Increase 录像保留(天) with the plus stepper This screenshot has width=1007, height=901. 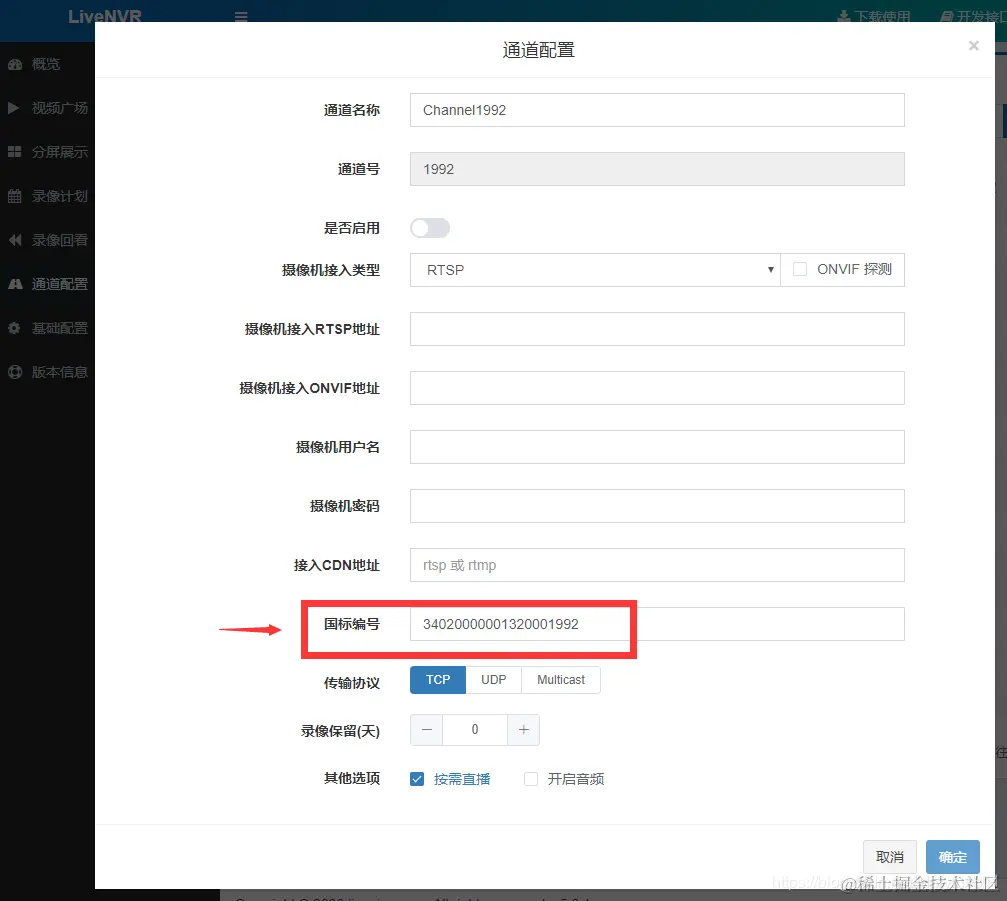tap(523, 729)
